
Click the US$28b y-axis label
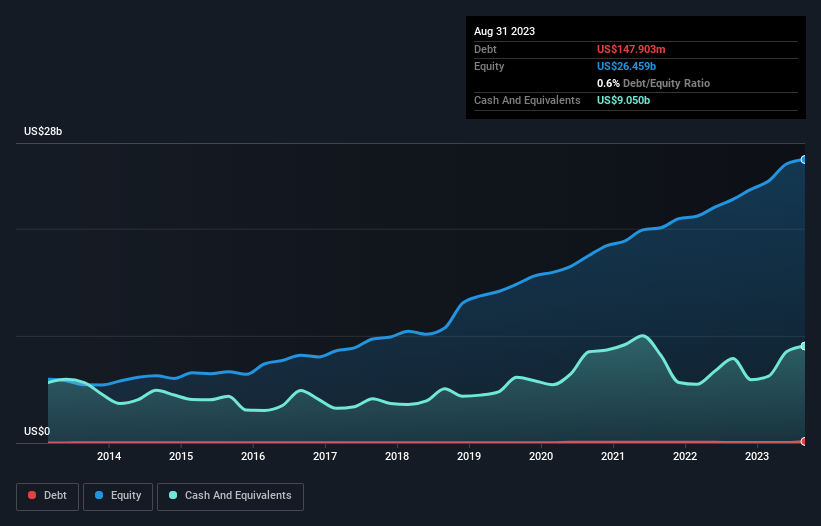coord(46,132)
